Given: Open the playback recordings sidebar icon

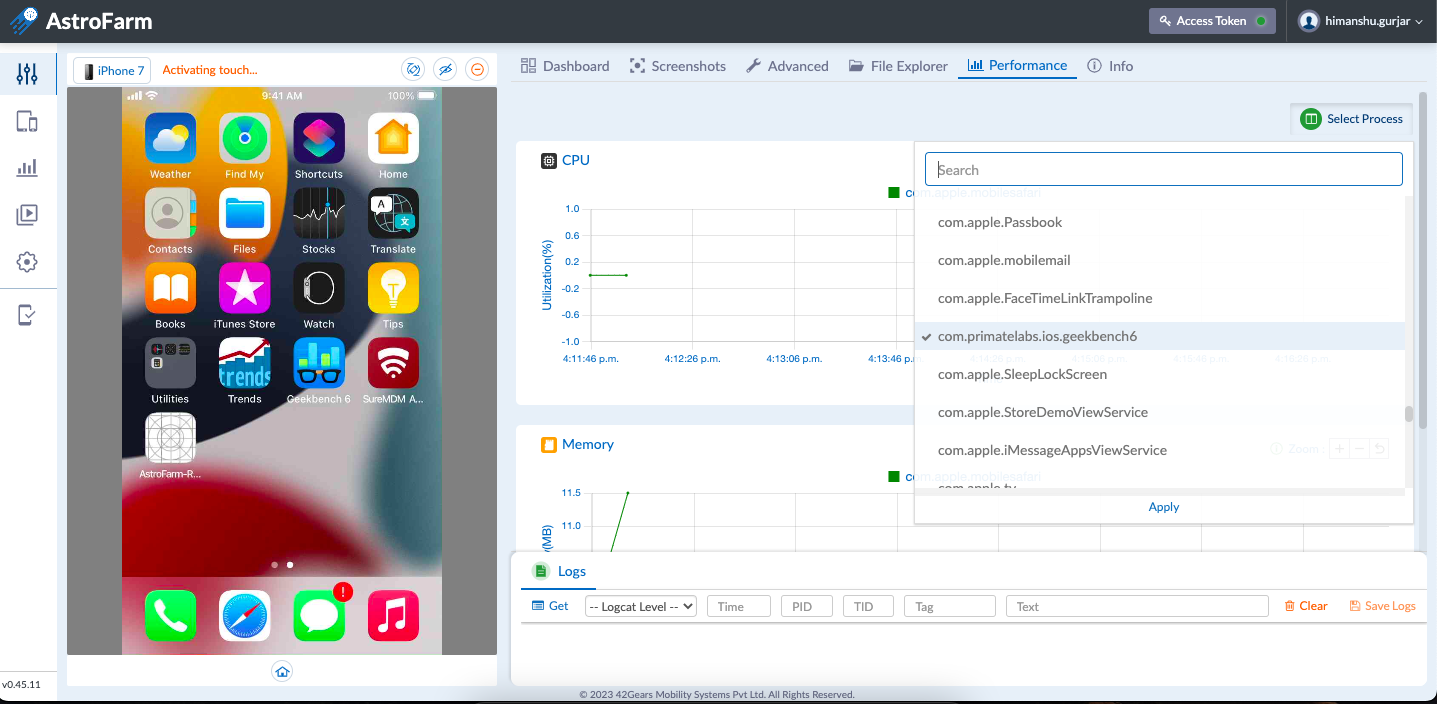Looking at the screenshot, I should click(27, 214).
